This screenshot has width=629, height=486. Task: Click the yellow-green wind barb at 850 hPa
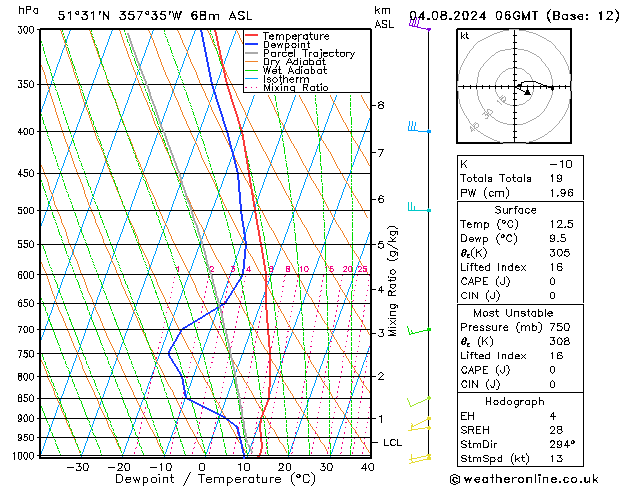tap(419, 401)
